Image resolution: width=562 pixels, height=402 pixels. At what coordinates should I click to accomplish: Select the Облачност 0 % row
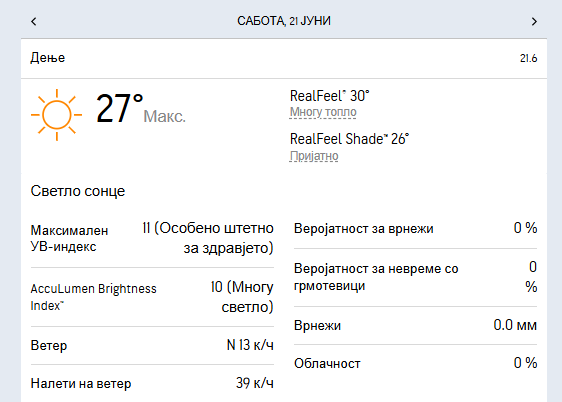tap(415, 363)
